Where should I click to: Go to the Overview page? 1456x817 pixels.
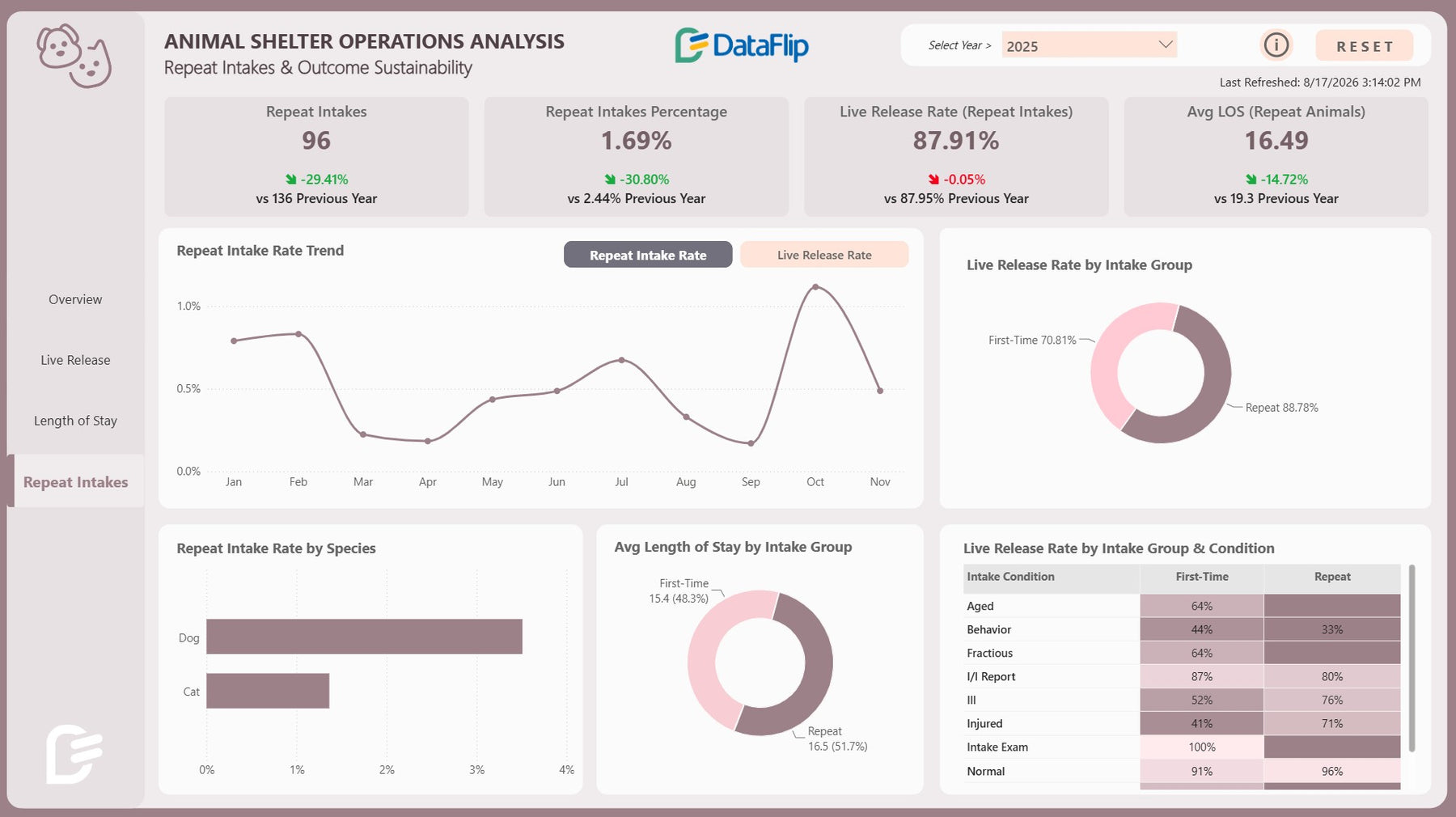[x=75, y=299]
